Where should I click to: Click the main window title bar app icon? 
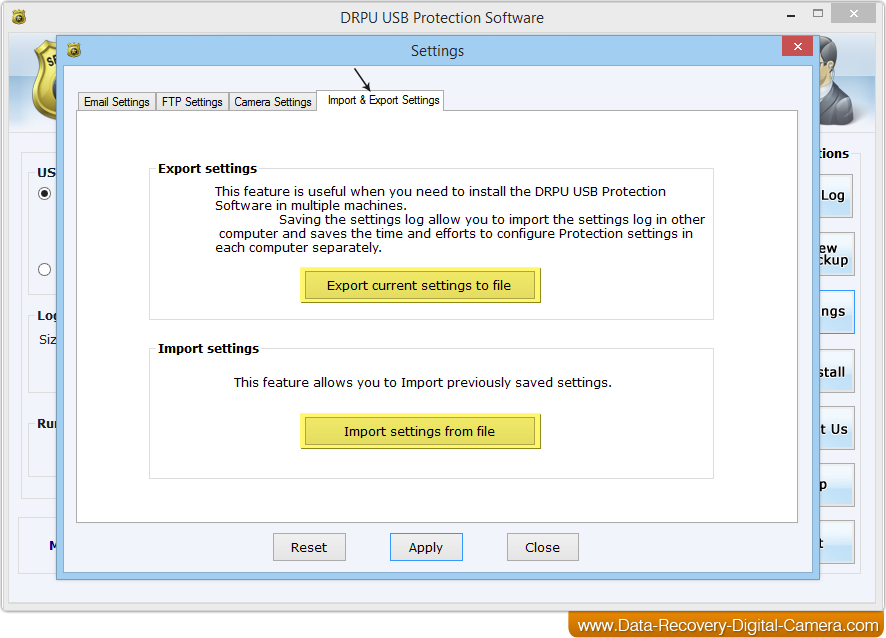tap(19, 17)
